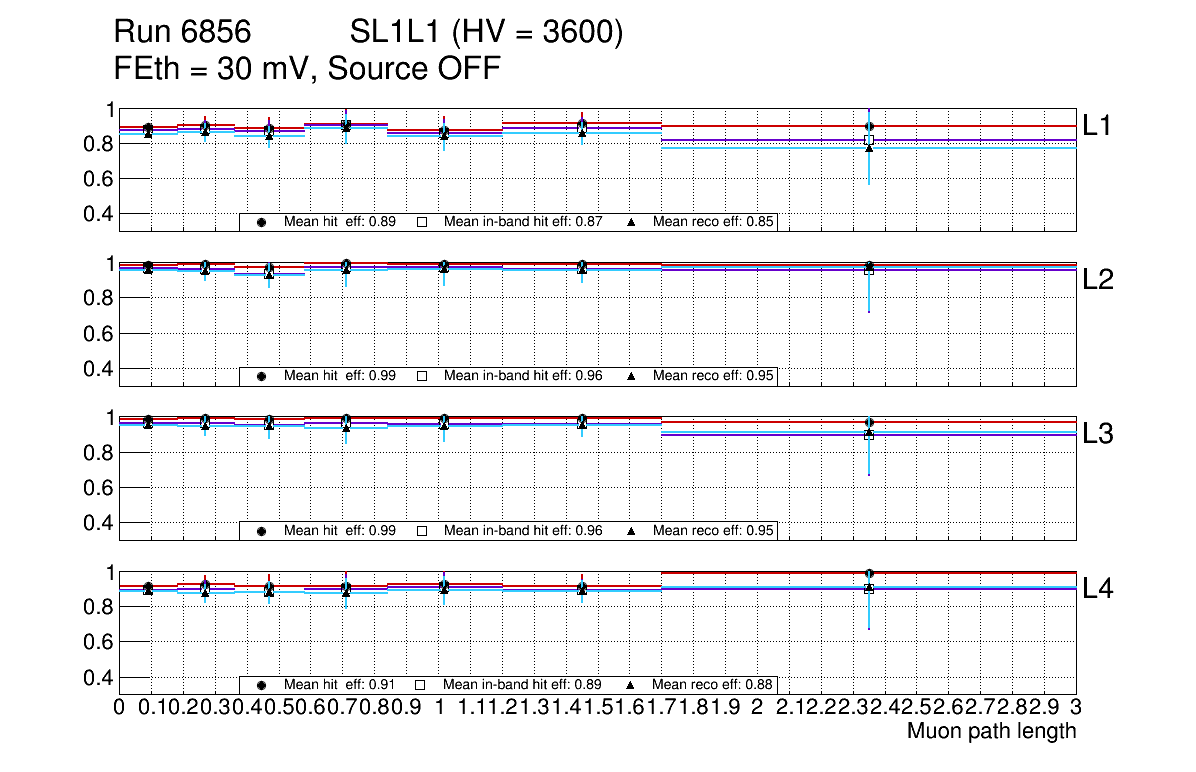Click the 'SL1L1 (HV = 3600)' heading
The height and width of the screenshot is (772, 1196).
(486, 34)
